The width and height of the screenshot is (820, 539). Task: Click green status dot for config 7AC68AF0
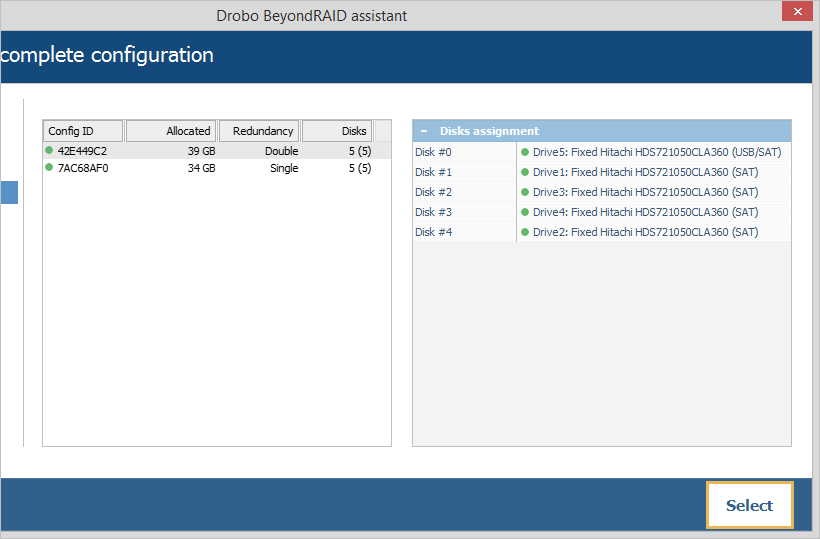pyautogui.click(x=49, y=168)
